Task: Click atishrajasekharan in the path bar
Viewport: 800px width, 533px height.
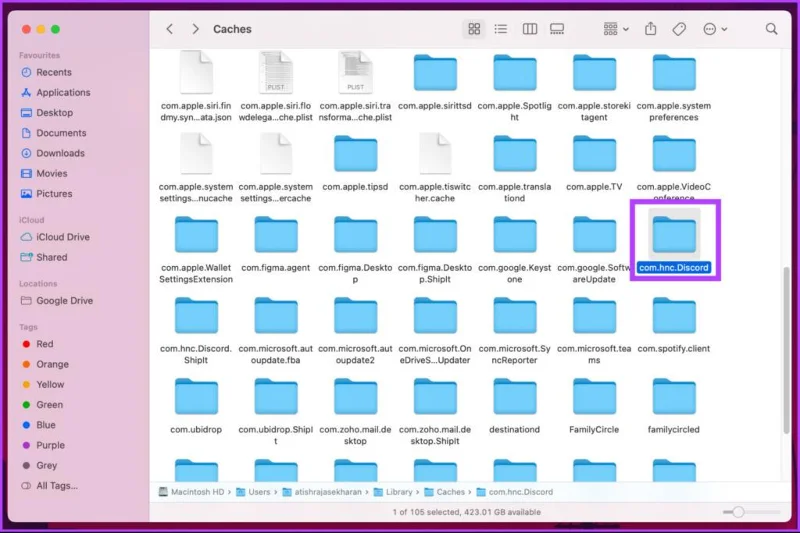Action: [x=322, y=492]
